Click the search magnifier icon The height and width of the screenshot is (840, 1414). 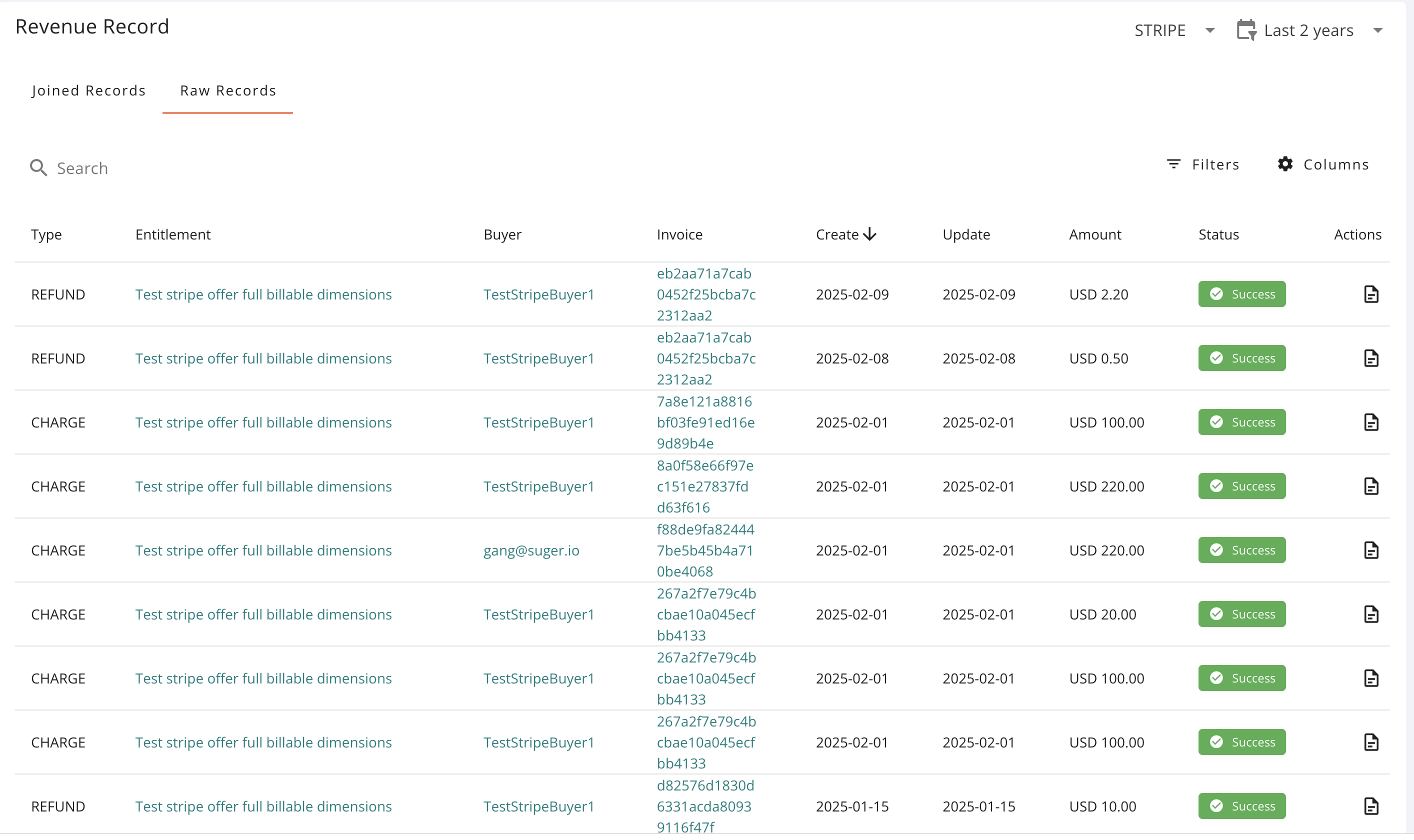pyautogui.click(x=38, y=167)
